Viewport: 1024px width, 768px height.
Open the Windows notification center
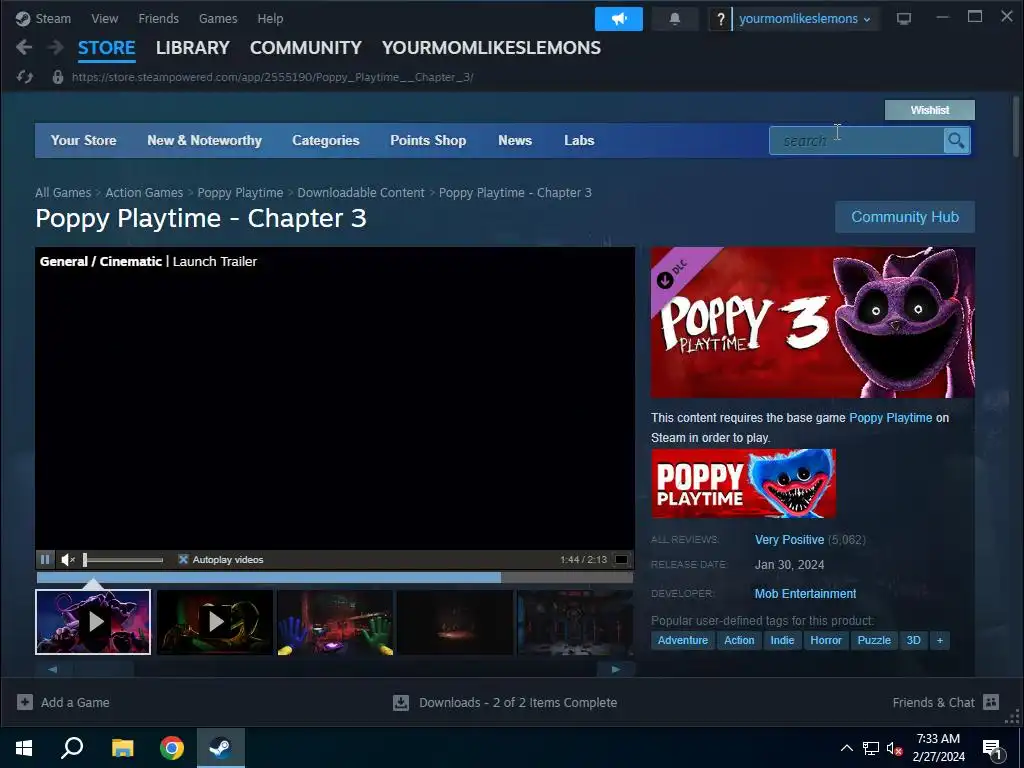click(x=993, y=749)
